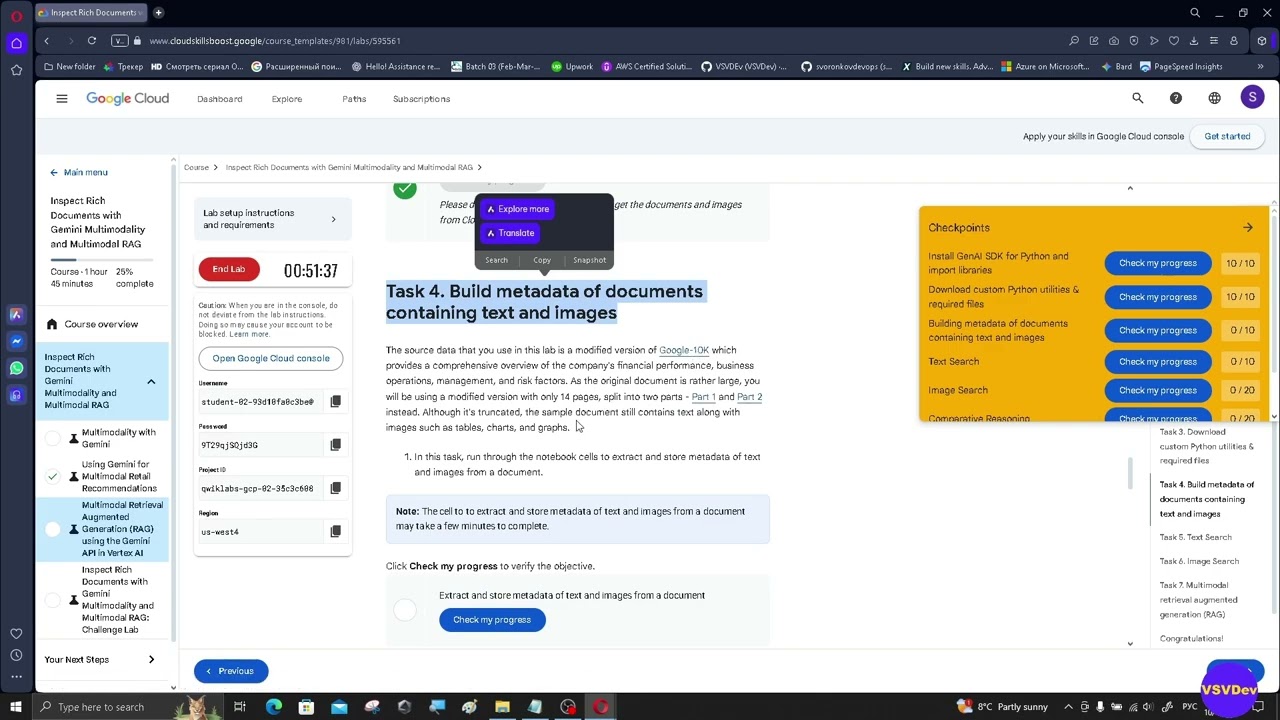
Task: Open the Mail app from the taskbar
Action: coord(339,707)
